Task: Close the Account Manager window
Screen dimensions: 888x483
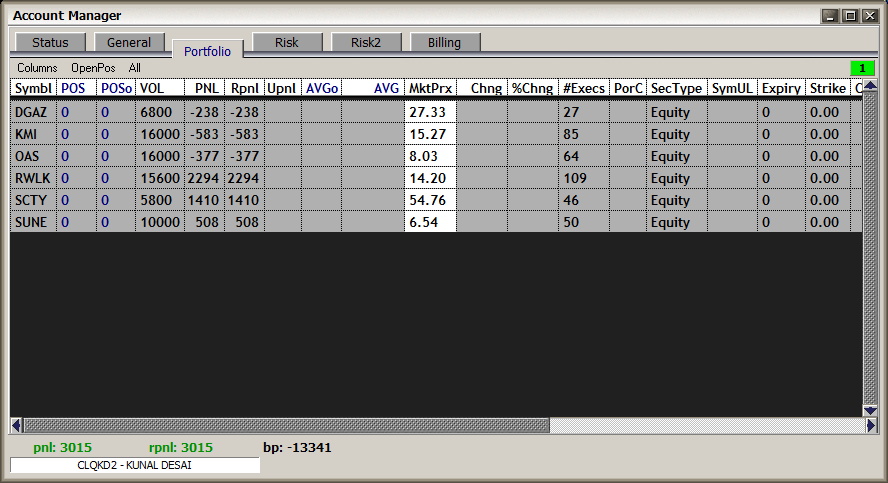Action: tap(869, 16)
